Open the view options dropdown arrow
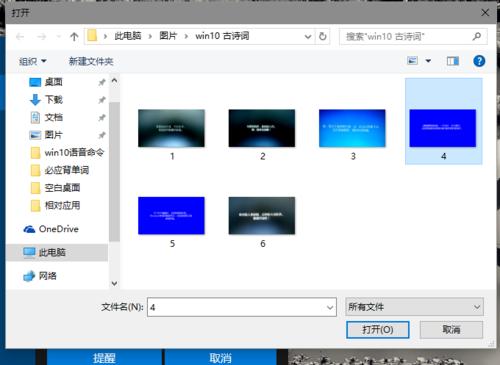 (x=428, y=61)
